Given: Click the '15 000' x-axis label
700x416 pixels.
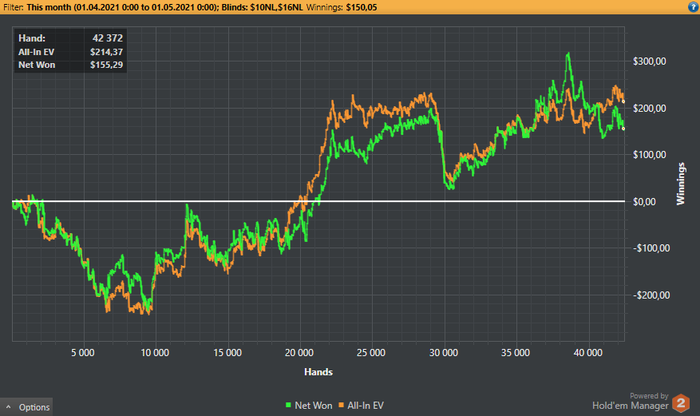Looking at the screenshot, I should pos(227,353).
